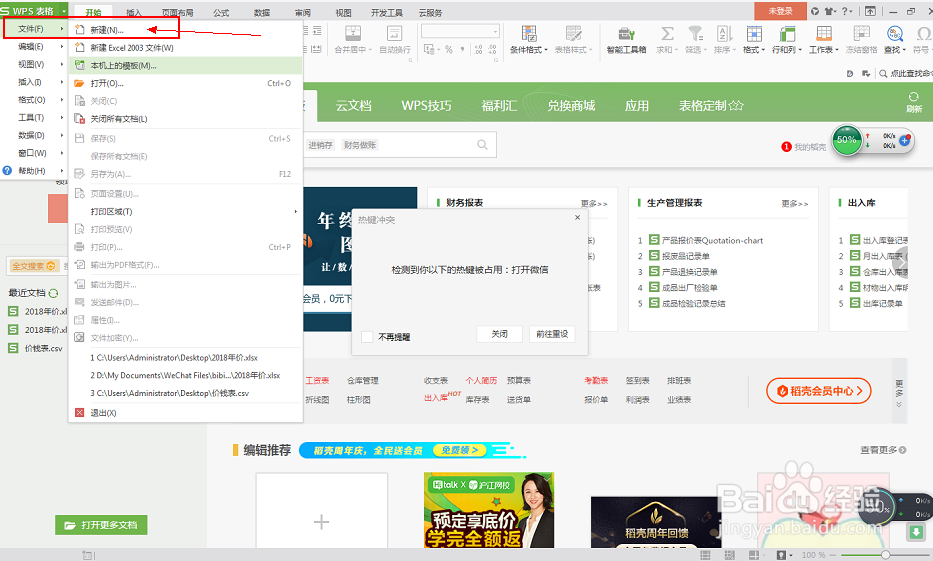Image resolution: width=933 pixels, height=561 pixels.
Task: Click the help question mark icon in title bar
Action: pyautogui.click(x=846, y=11)
